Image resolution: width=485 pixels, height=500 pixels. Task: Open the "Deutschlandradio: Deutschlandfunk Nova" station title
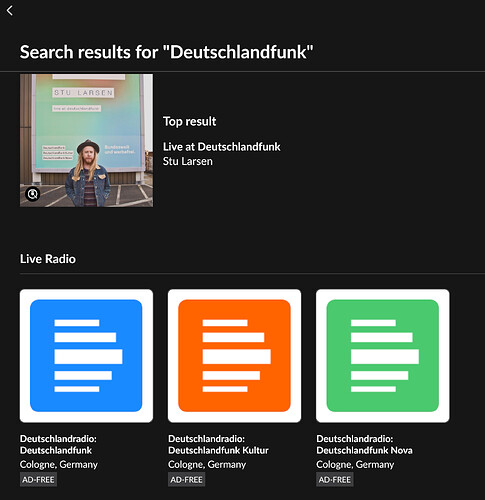click(x=364, y=444)
